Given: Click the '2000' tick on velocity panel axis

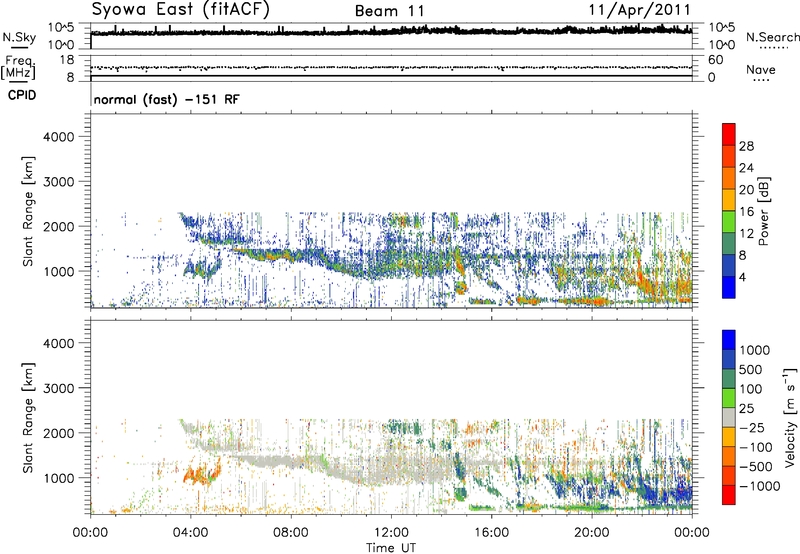Looking at the screenshot, I should (x=59, y=433).
